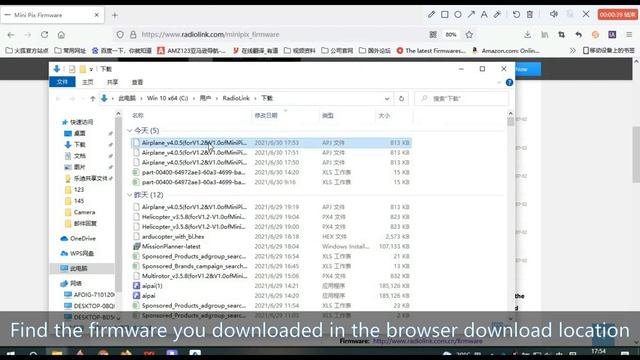Click the Explorer search box
The image size is (640, 360).
point(461,98)
